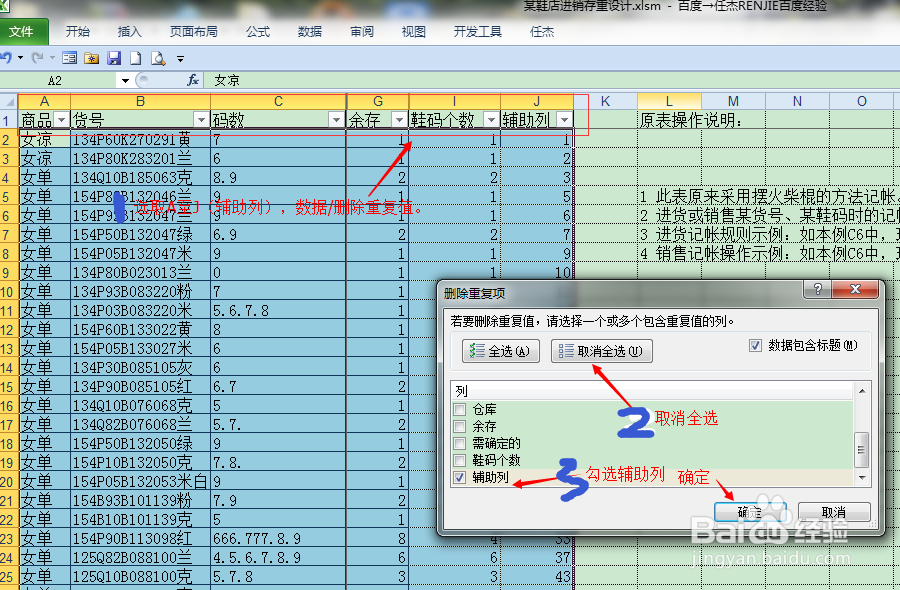Viewport: 900px width, 590px height.
Task: Select column header K
Action: (x=605, y=102)
